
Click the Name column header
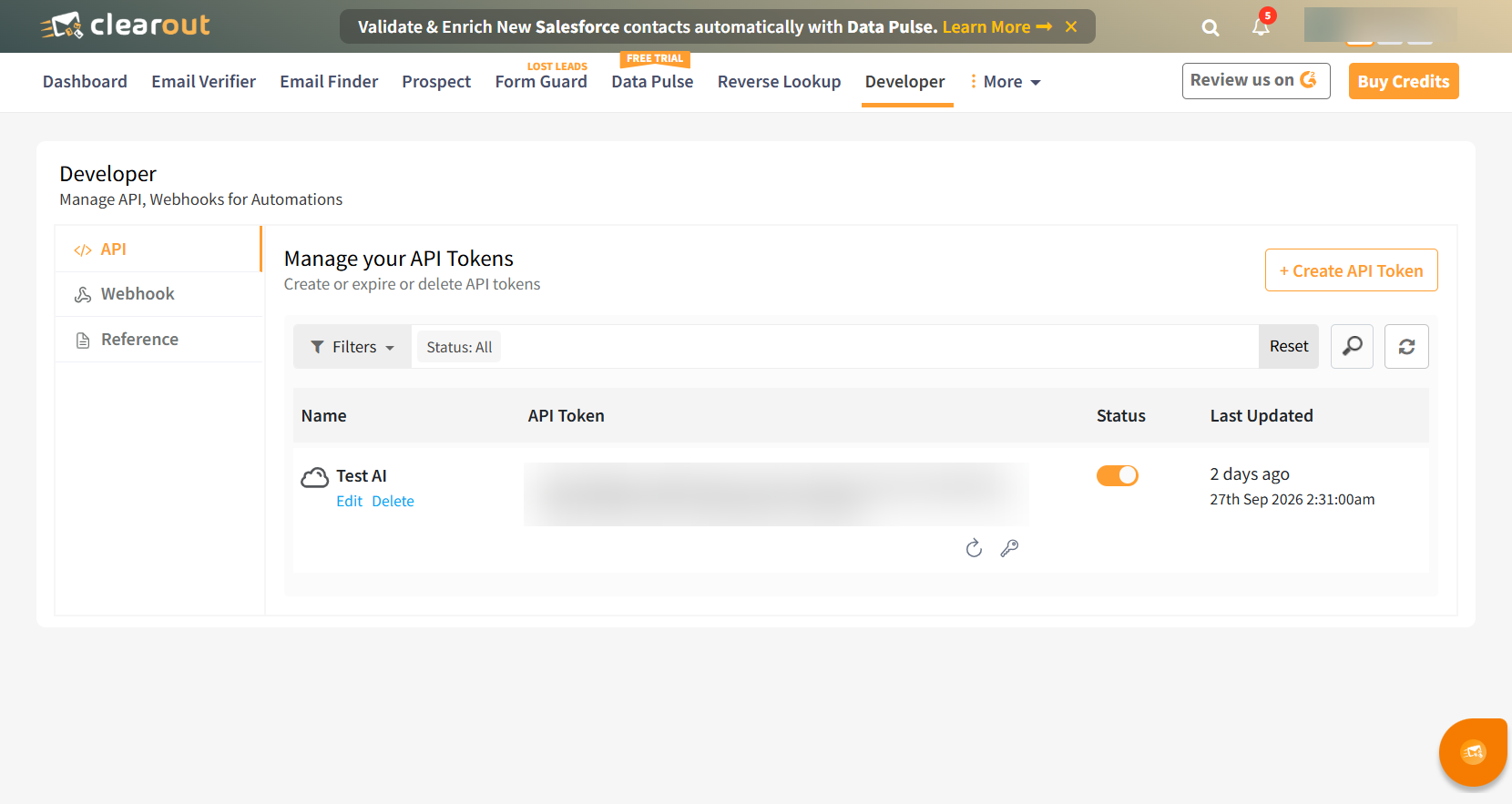323,416
